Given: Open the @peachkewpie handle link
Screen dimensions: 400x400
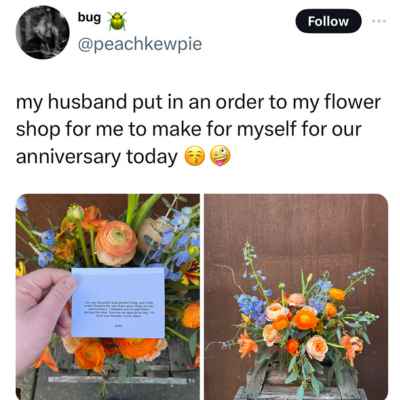Looking at the screenshot, I should (140, 44).
